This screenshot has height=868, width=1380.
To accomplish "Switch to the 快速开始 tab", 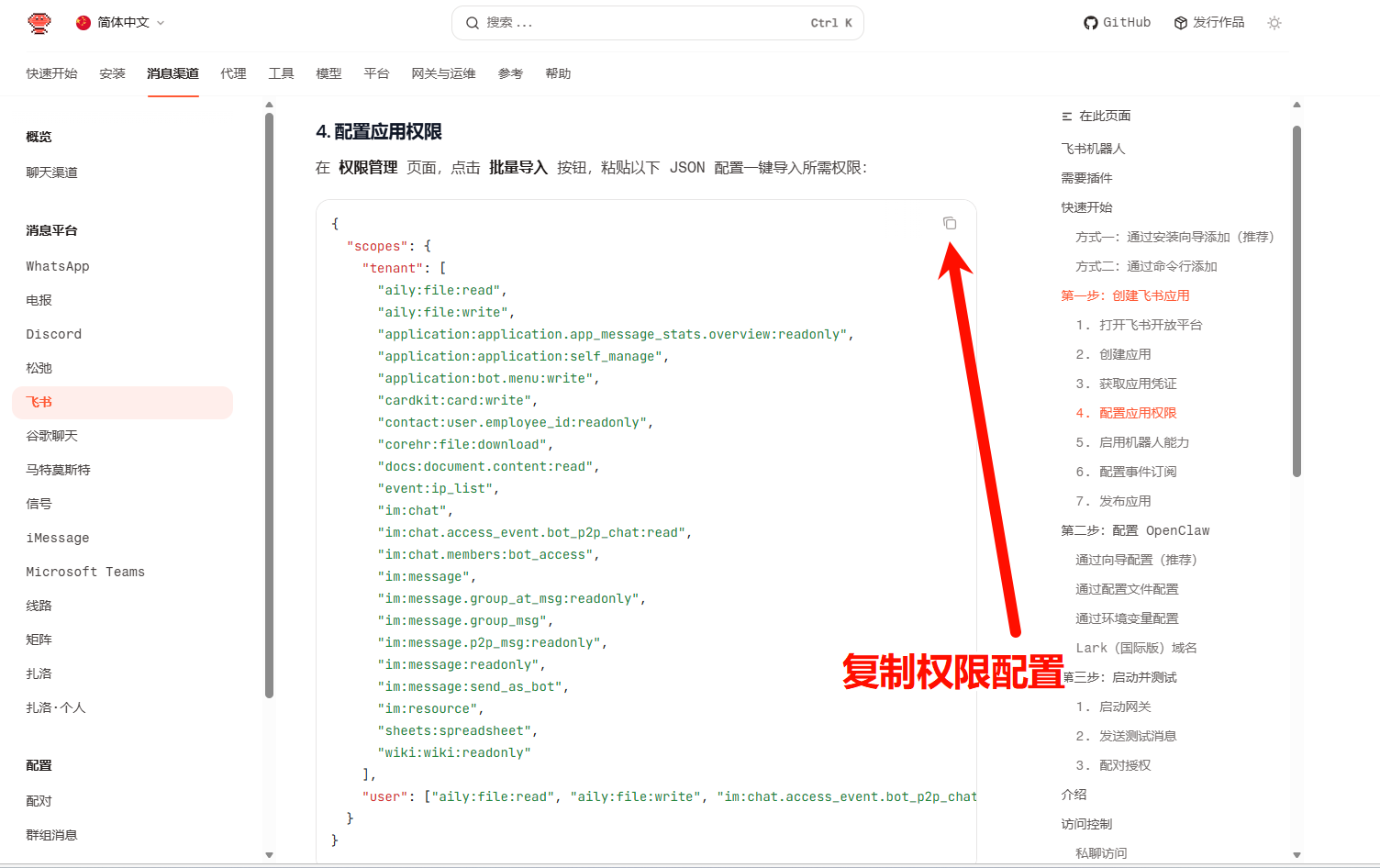I will tap(51, 73).
